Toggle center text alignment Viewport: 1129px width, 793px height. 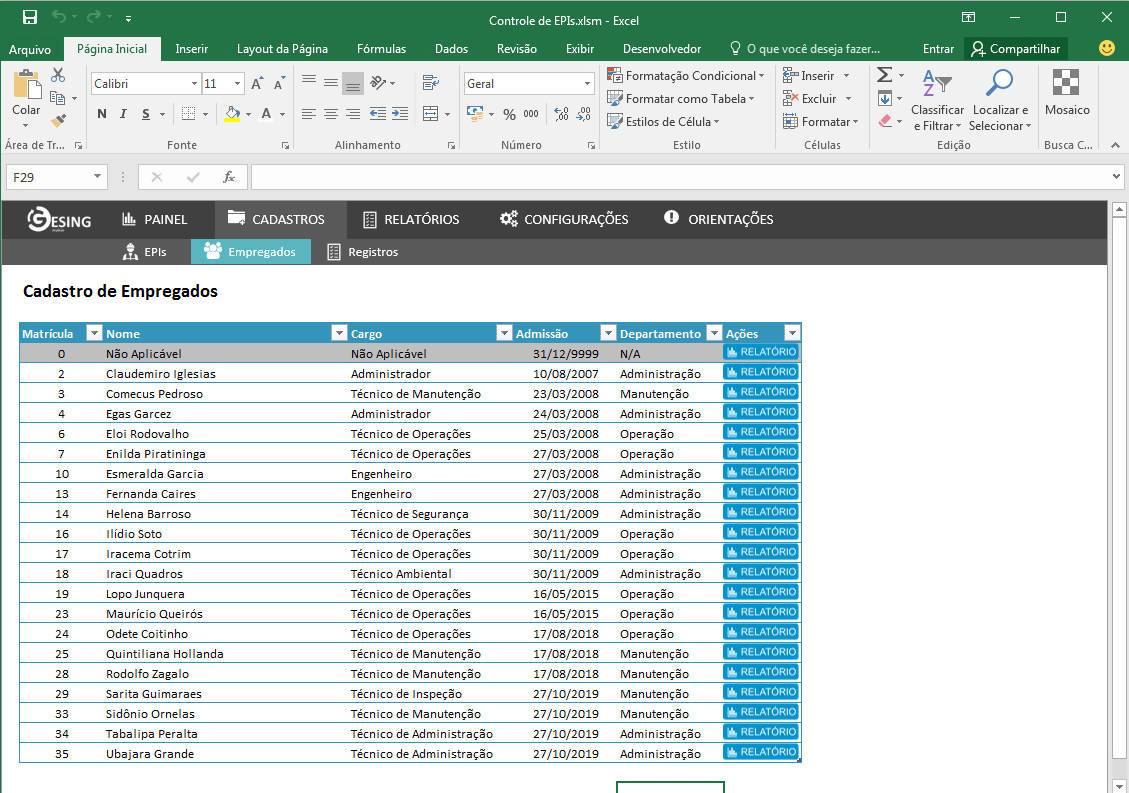click(x=331, y=115)
